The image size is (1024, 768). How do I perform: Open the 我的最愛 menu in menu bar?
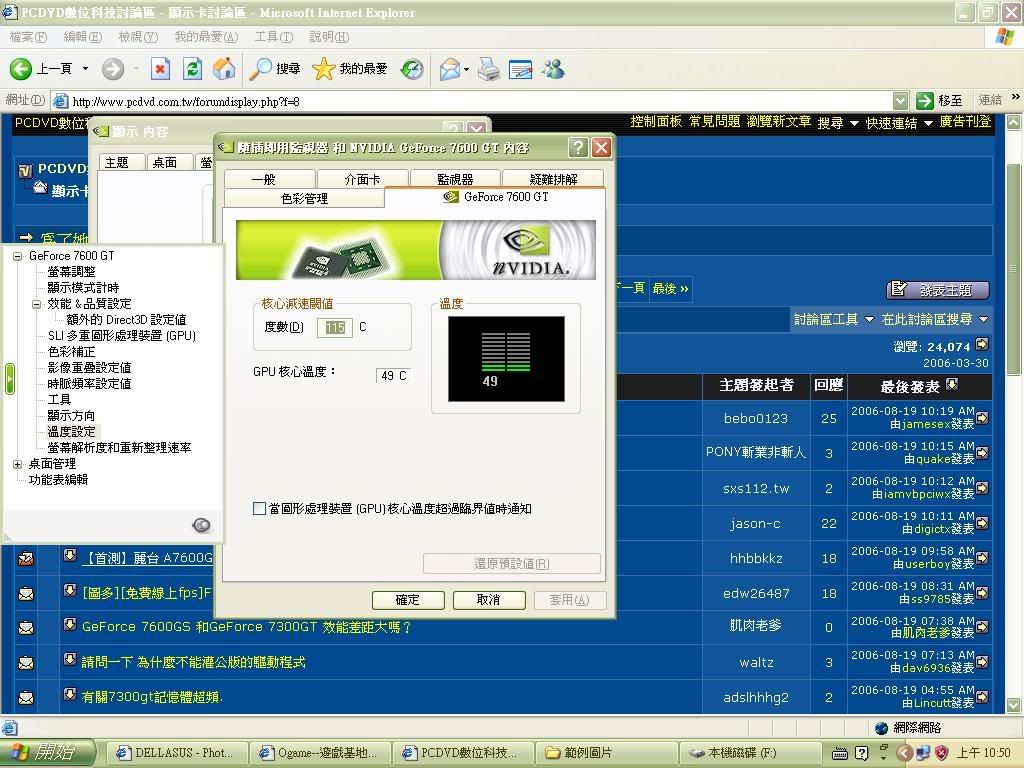[x=205, y=37]
